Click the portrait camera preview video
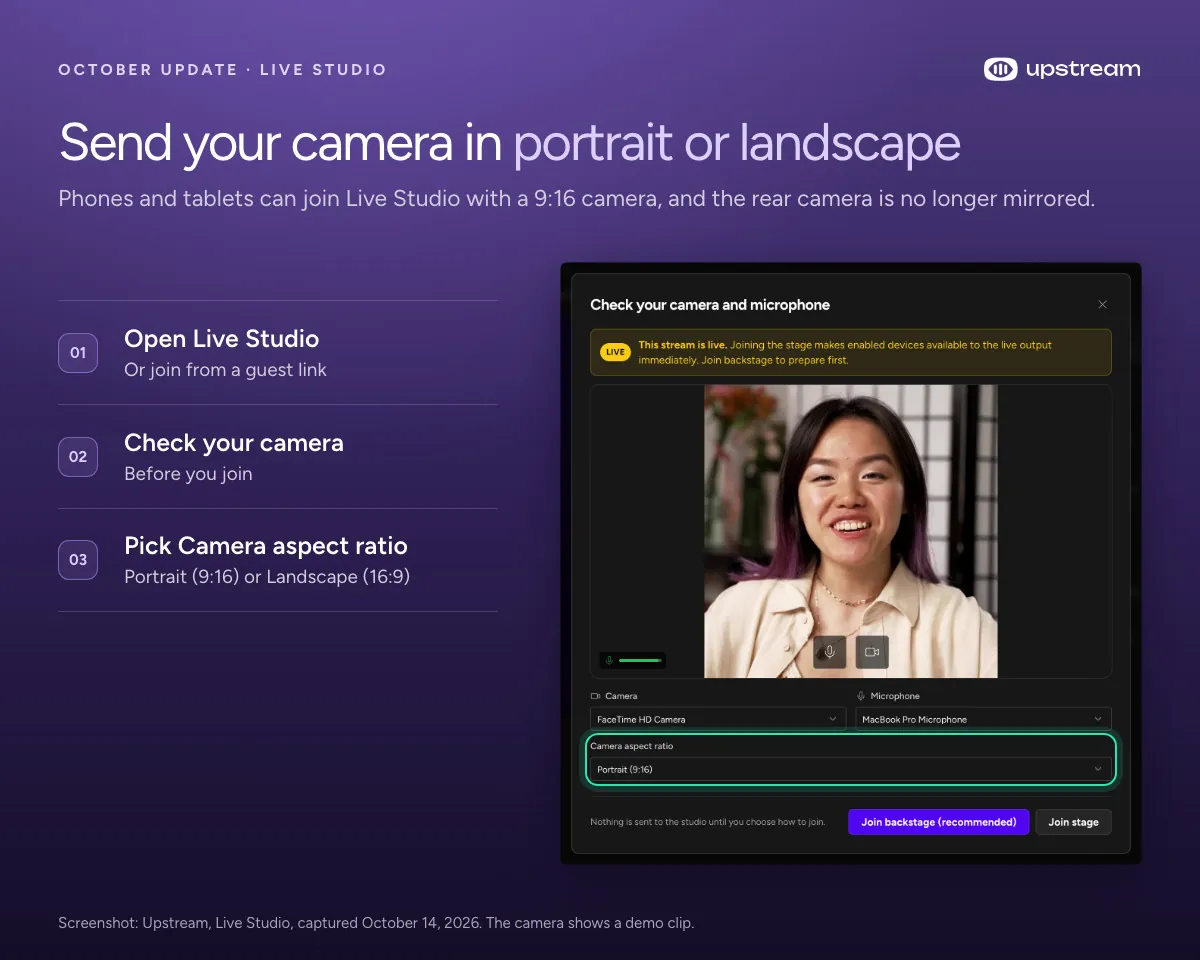 click(x=851, y=531)
